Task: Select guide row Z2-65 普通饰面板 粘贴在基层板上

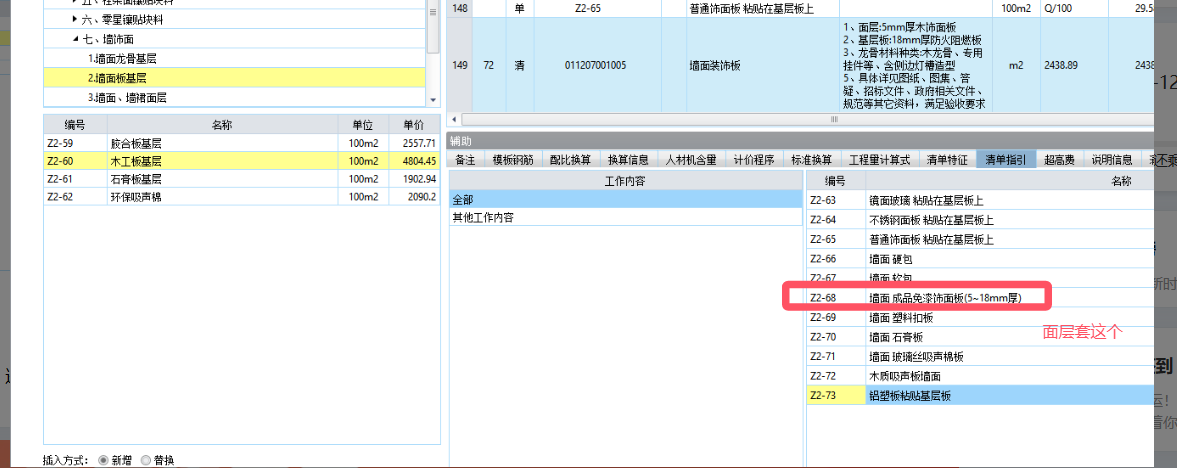Action: coord(980,240)
